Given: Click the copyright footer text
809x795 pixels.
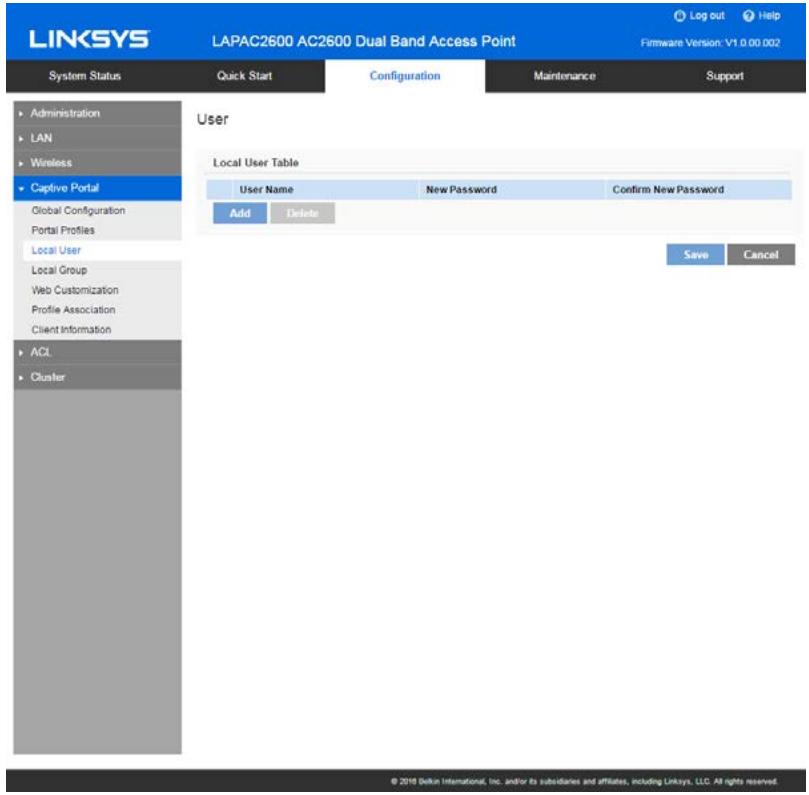Looking at the screenshot, I should 584,781.
